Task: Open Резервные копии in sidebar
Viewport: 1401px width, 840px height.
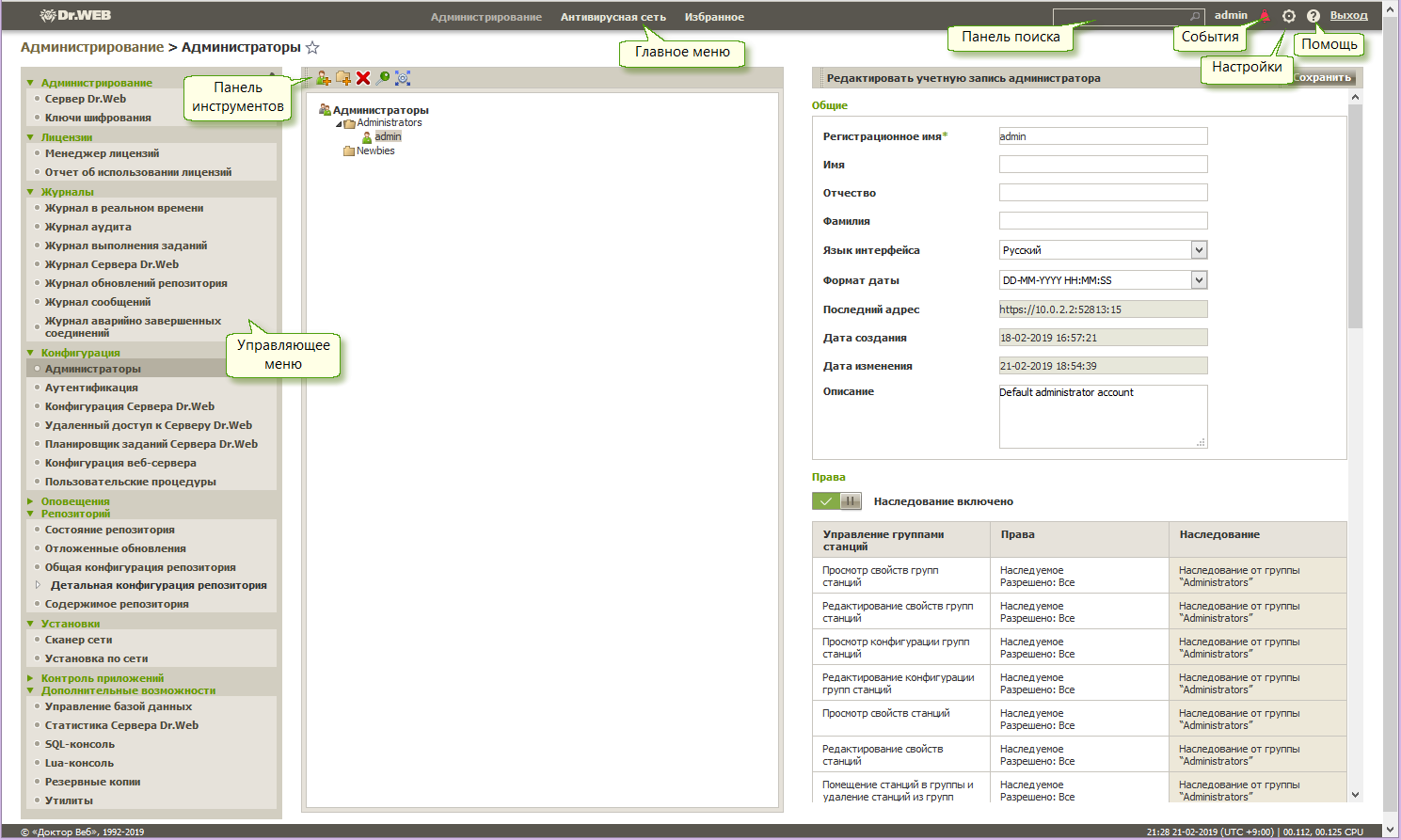Action: [x=93, y=782]
